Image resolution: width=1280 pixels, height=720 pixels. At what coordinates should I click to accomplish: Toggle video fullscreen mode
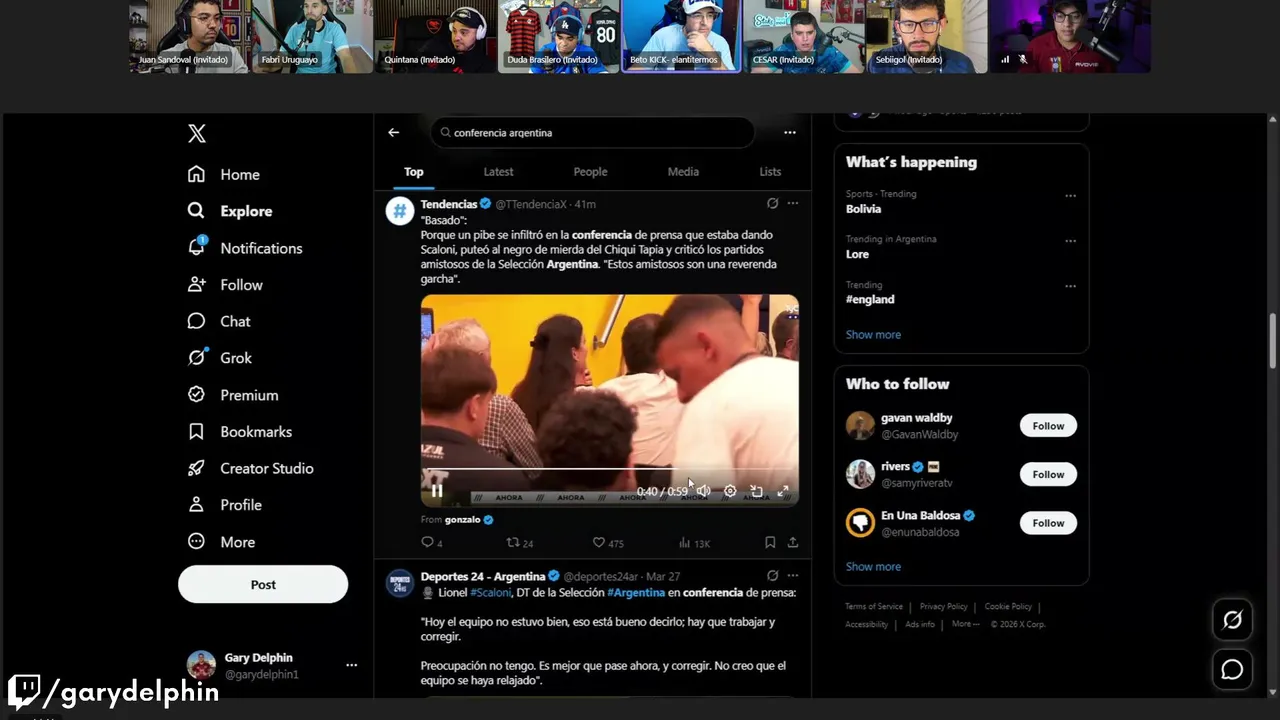783,491
